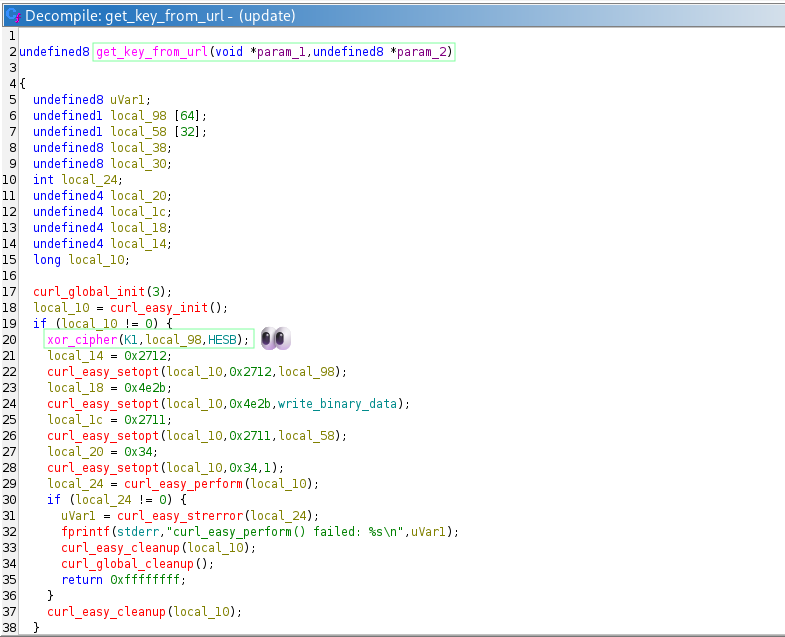
Task: Click local_24 in the condition on line 30
Action: coord(103,500)
